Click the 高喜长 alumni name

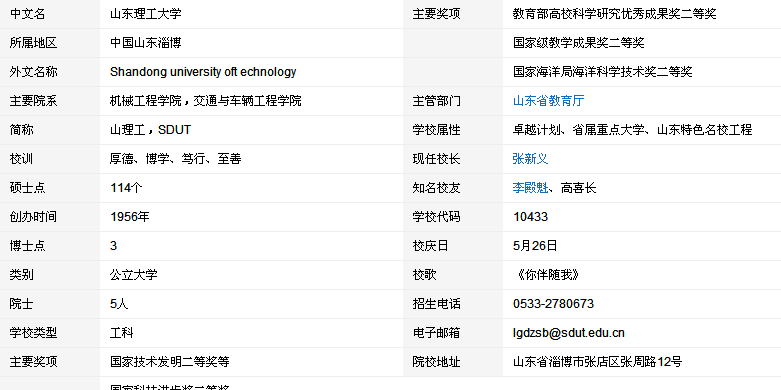578,188
